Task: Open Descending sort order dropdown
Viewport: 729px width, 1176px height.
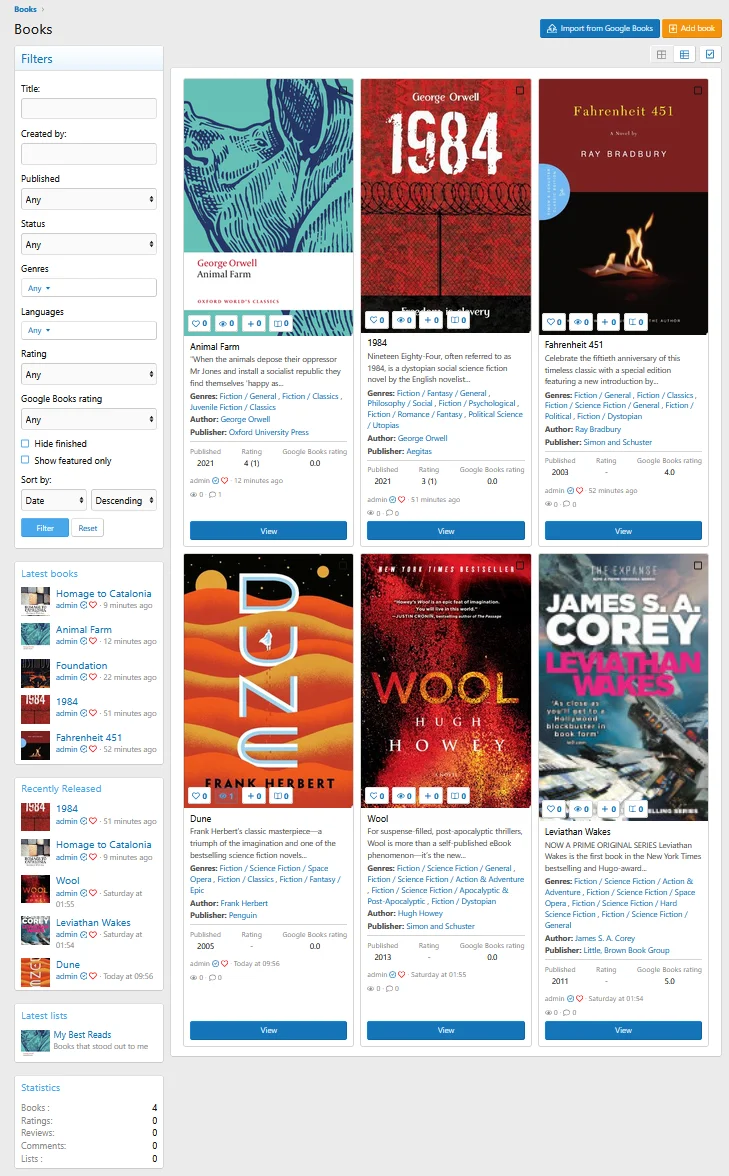Action: tap(124, 500)
